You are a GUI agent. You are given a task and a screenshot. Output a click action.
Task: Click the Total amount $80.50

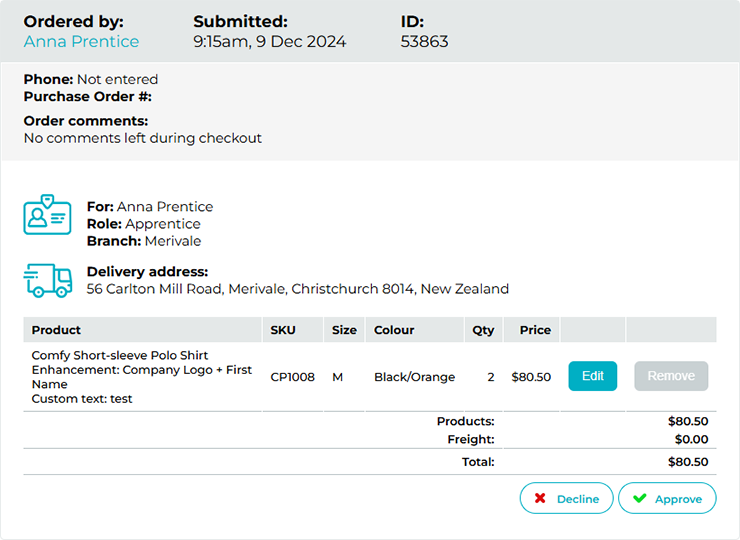pyautogui.click(x=688, y=462)
